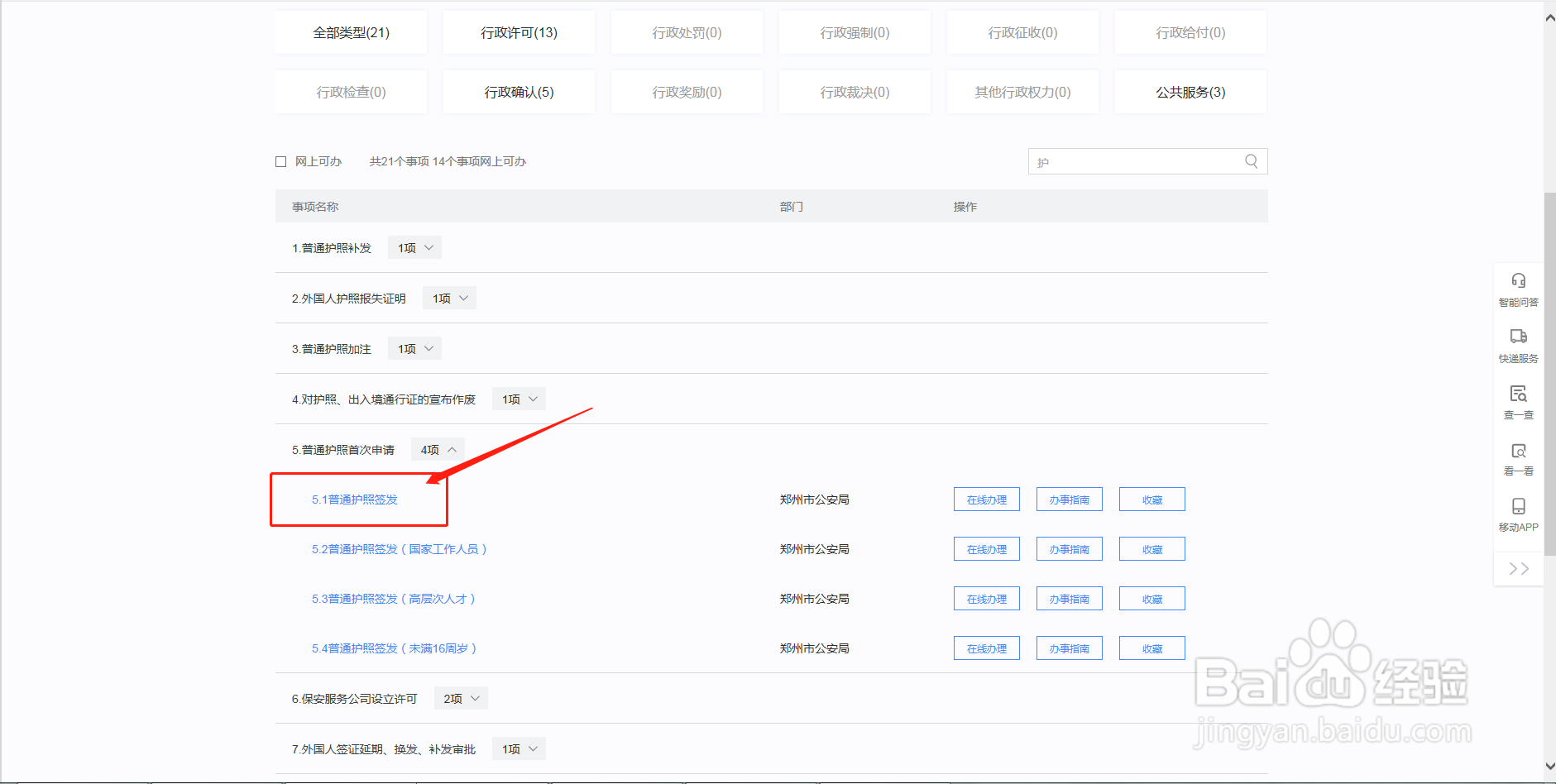
Task: Click inside the search input field
Action: (1133, 161)
